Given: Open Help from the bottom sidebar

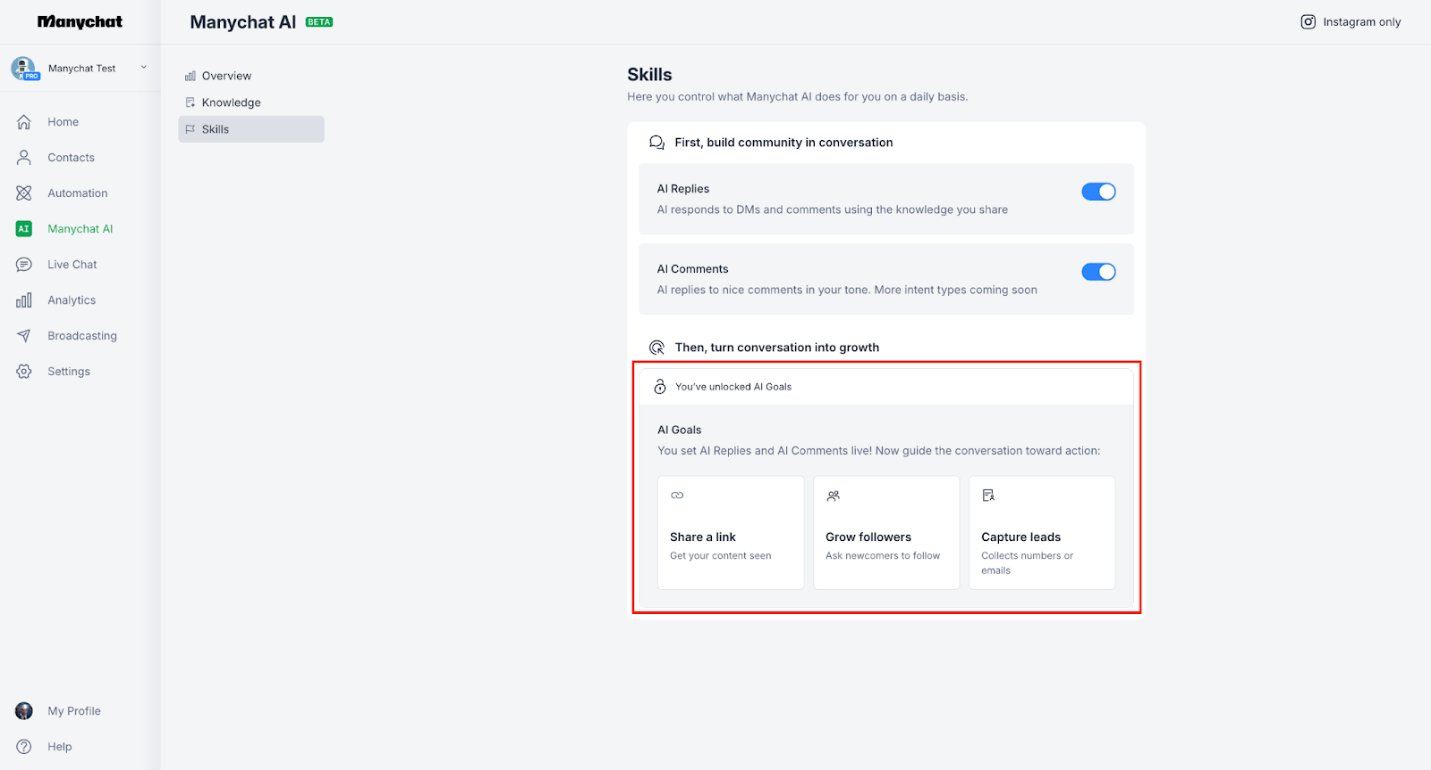Looking at the screenshot, I should pos(58,746).
